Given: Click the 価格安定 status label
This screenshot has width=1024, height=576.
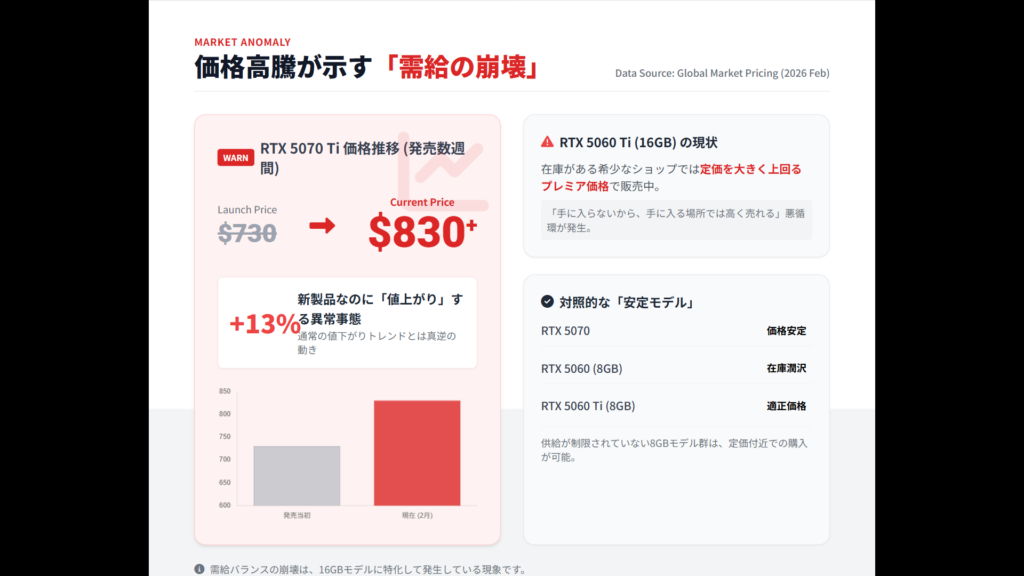Looking at the screenshot, I should (786, 331).
